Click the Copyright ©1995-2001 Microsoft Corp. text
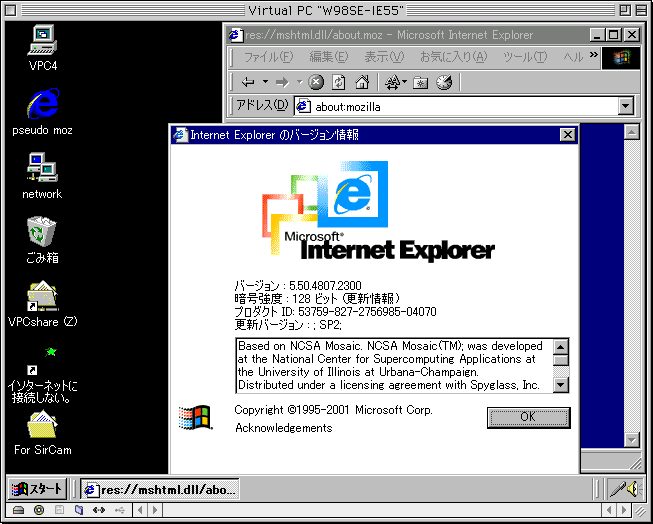Image resolution: width=653 pixels, height=524 pixels. pos(334,410)
